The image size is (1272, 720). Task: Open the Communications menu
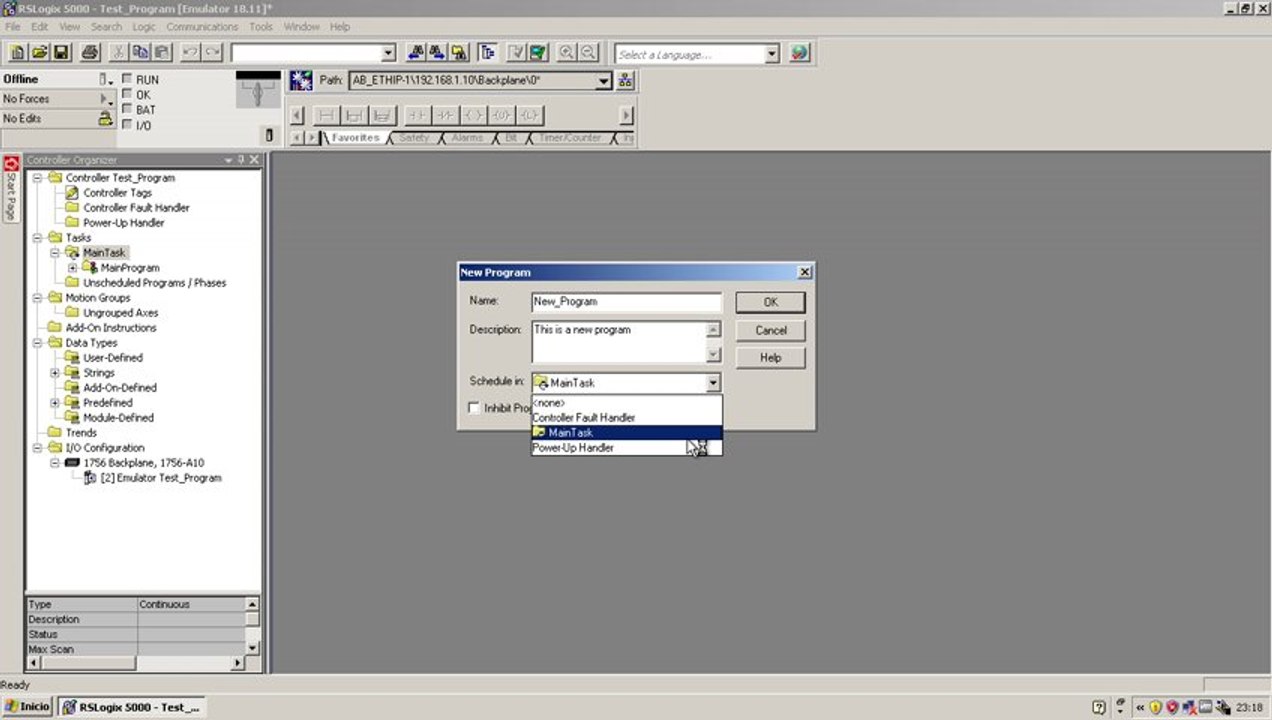click(x=202, y=27)
